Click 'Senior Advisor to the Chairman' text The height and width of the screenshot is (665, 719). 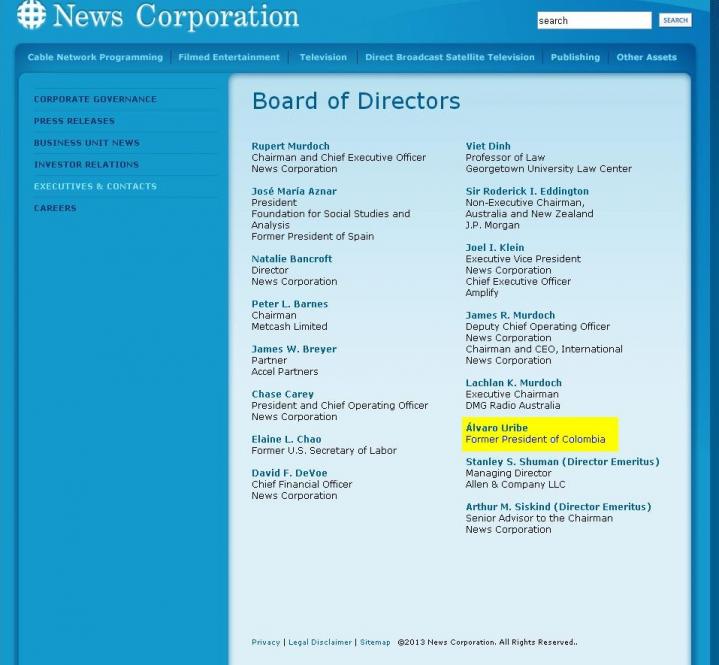(539, 518)
